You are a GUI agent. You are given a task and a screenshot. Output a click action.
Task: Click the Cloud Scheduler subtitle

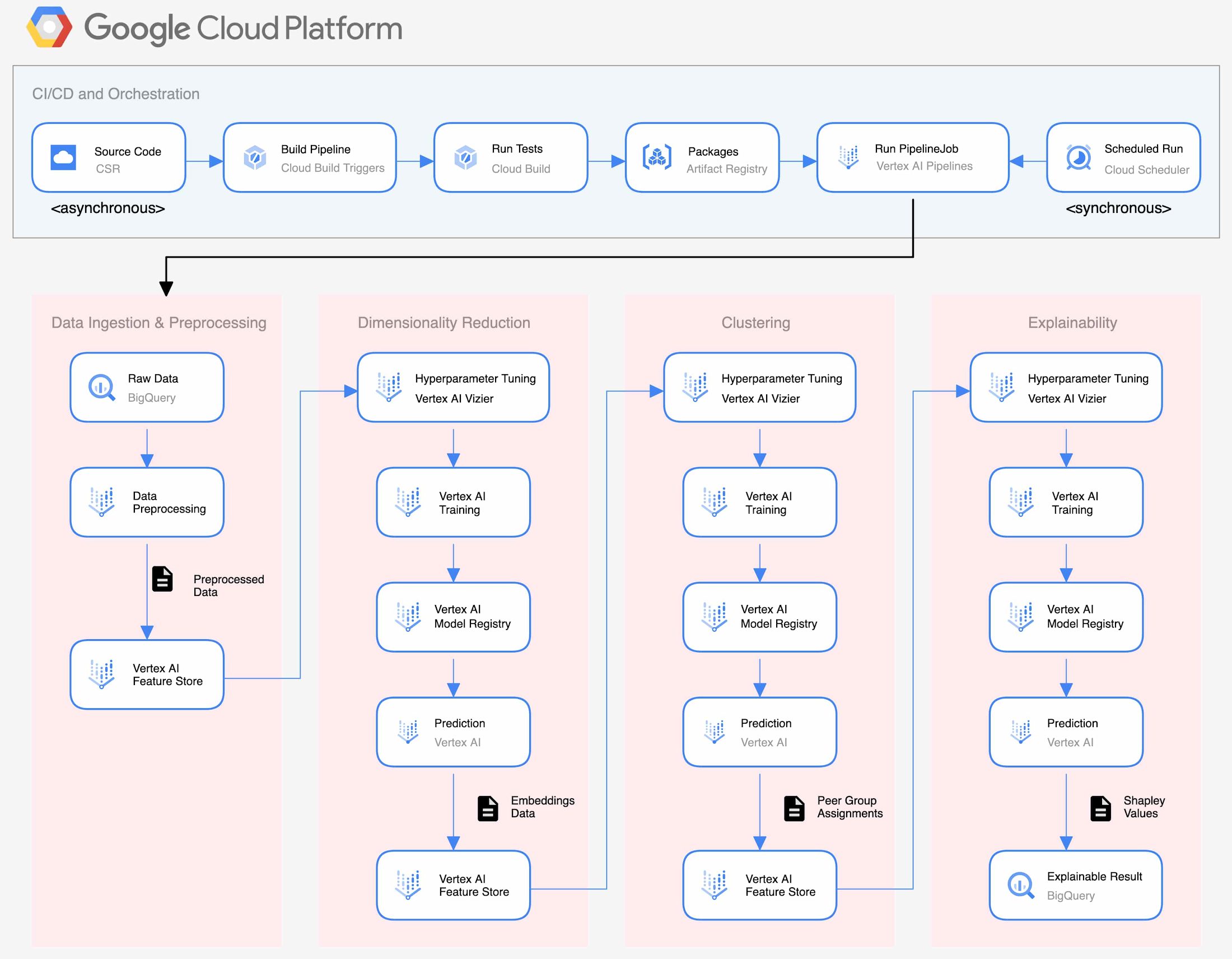(x=1146, y=169)
